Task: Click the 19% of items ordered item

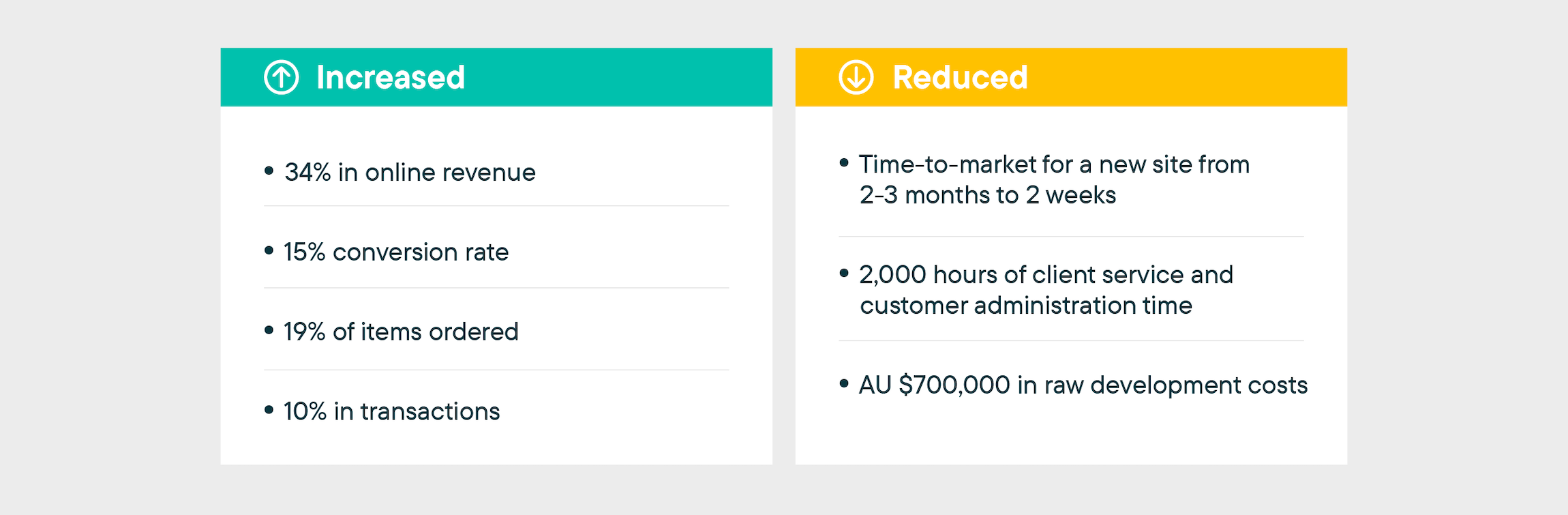Action: [401, 332]
